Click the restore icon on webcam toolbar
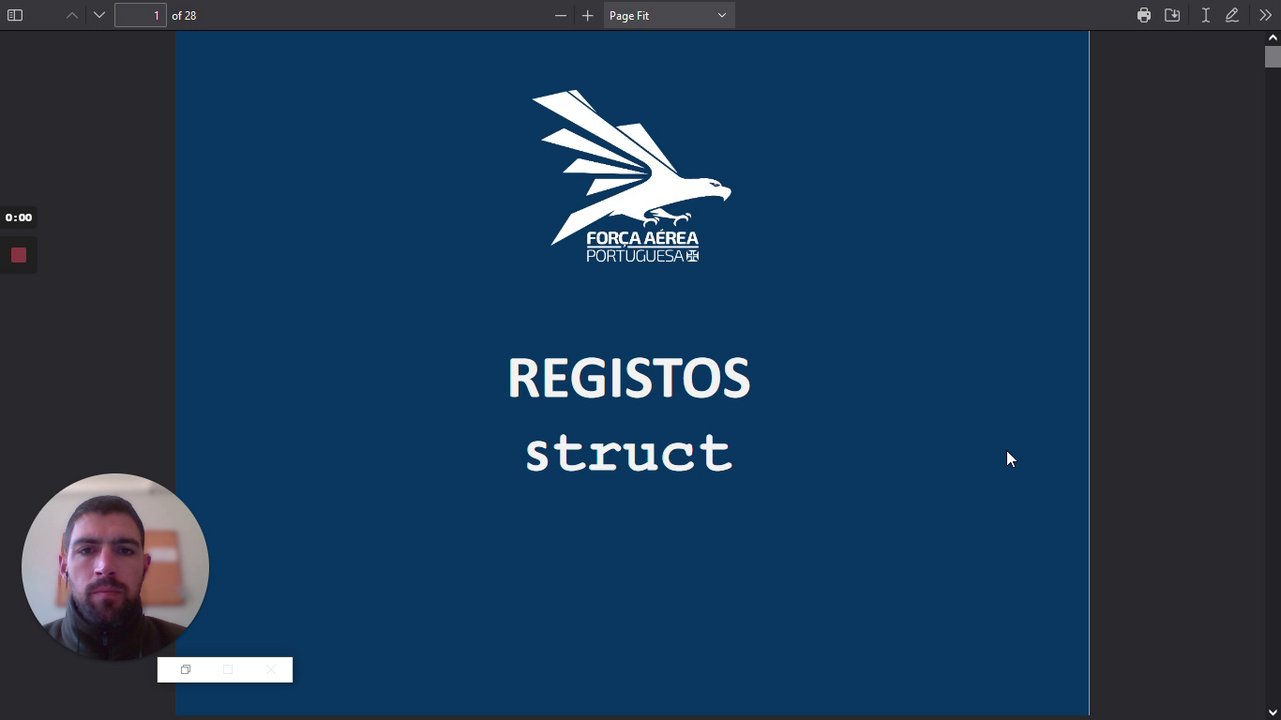The height and width of the screenshot is (720, 1281). 185,670
